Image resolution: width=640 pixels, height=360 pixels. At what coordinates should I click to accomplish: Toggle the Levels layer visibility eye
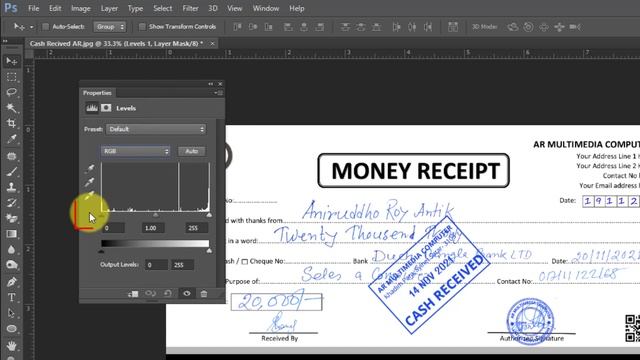187,293
